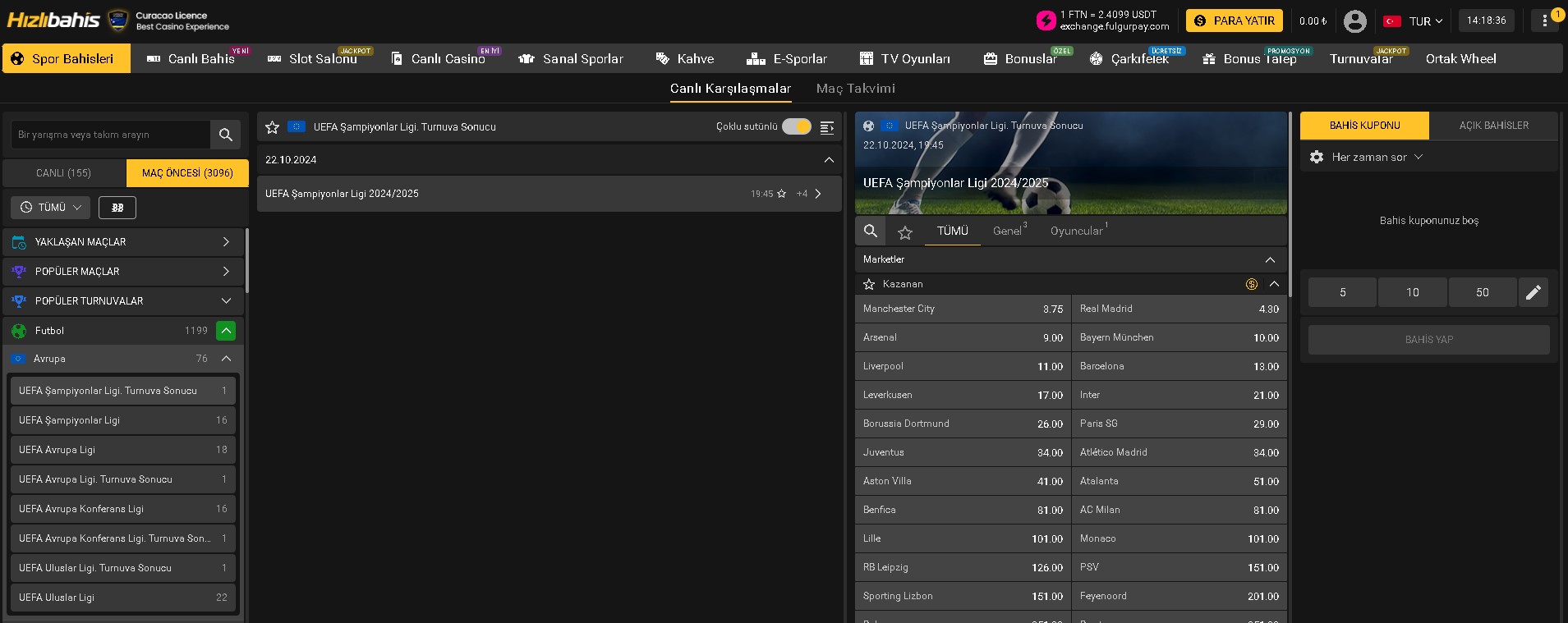
Task: Click the pink FTN lightning icon
Action: click(1046, 21)
